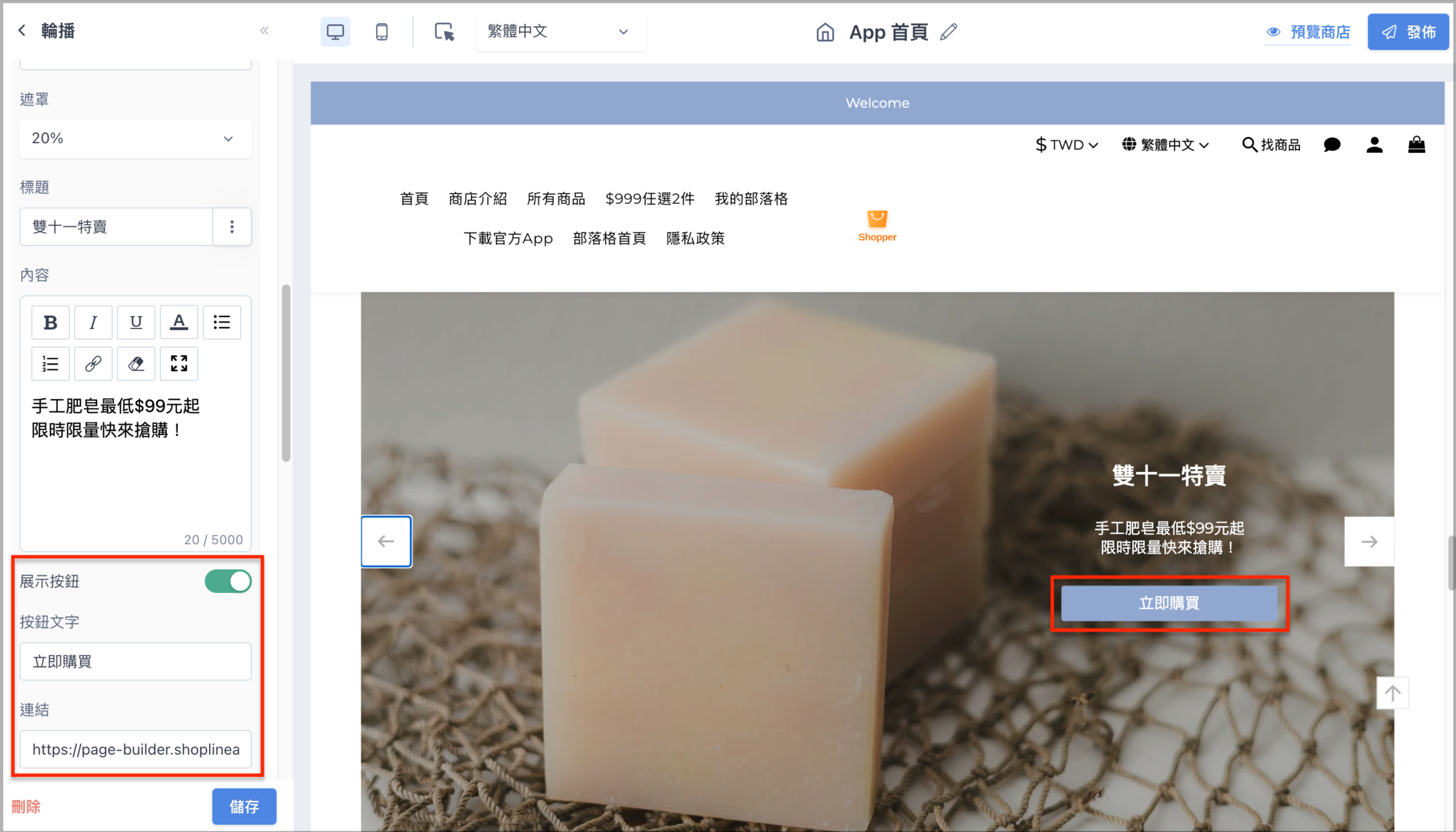Click the 預覽商店 preview link
The height and width of the screenshot is (832, 1456).
click(x=1308, y=32)
